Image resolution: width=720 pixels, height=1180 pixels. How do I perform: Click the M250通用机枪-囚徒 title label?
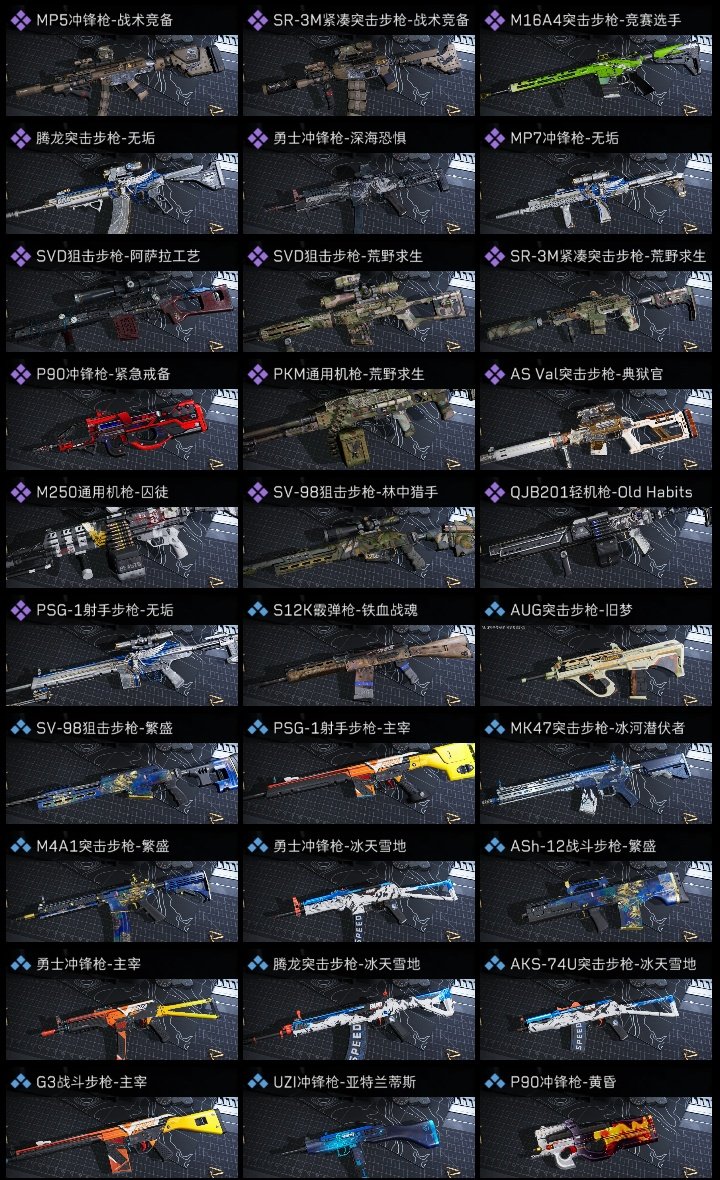pos(102,492)
